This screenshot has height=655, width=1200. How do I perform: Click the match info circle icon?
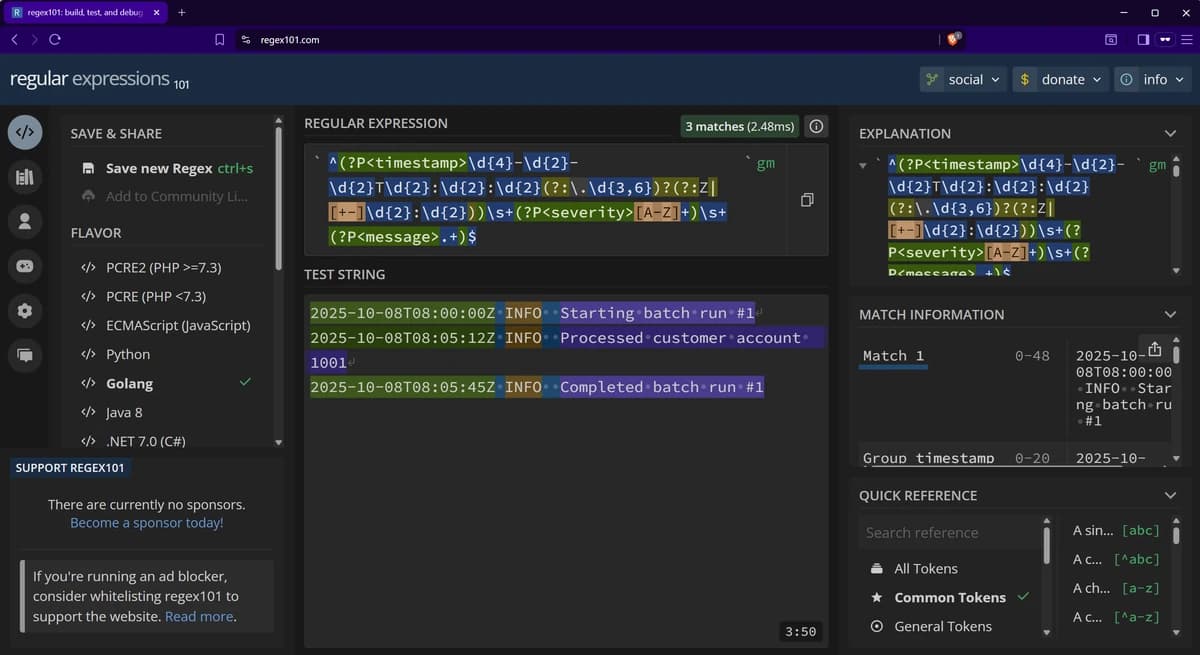817,126
